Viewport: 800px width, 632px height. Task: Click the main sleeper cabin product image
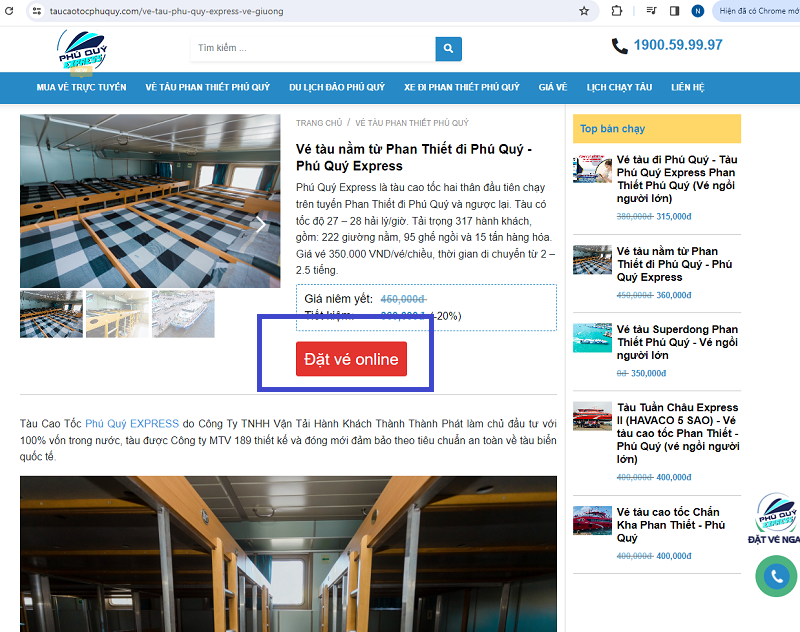[150, 200]
